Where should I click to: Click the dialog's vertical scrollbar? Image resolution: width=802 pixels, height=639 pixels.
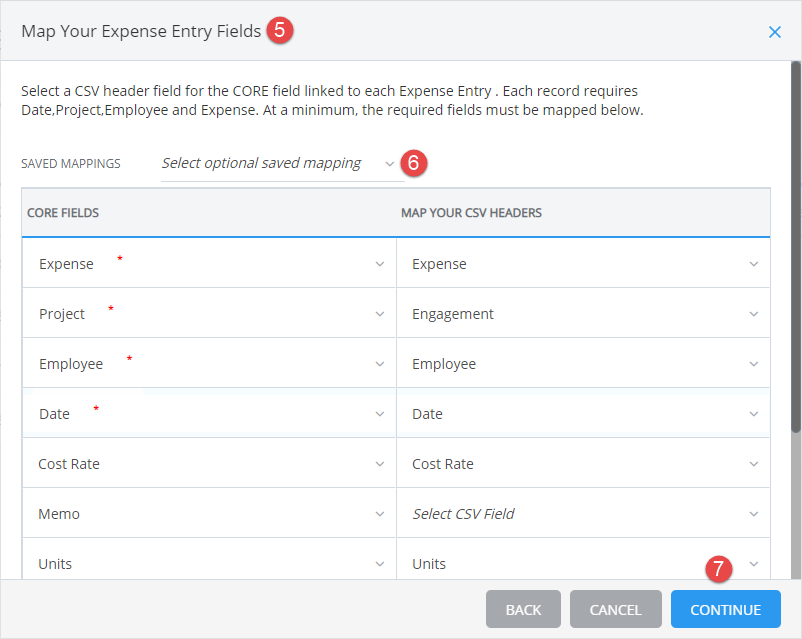(x=795, y=247)
